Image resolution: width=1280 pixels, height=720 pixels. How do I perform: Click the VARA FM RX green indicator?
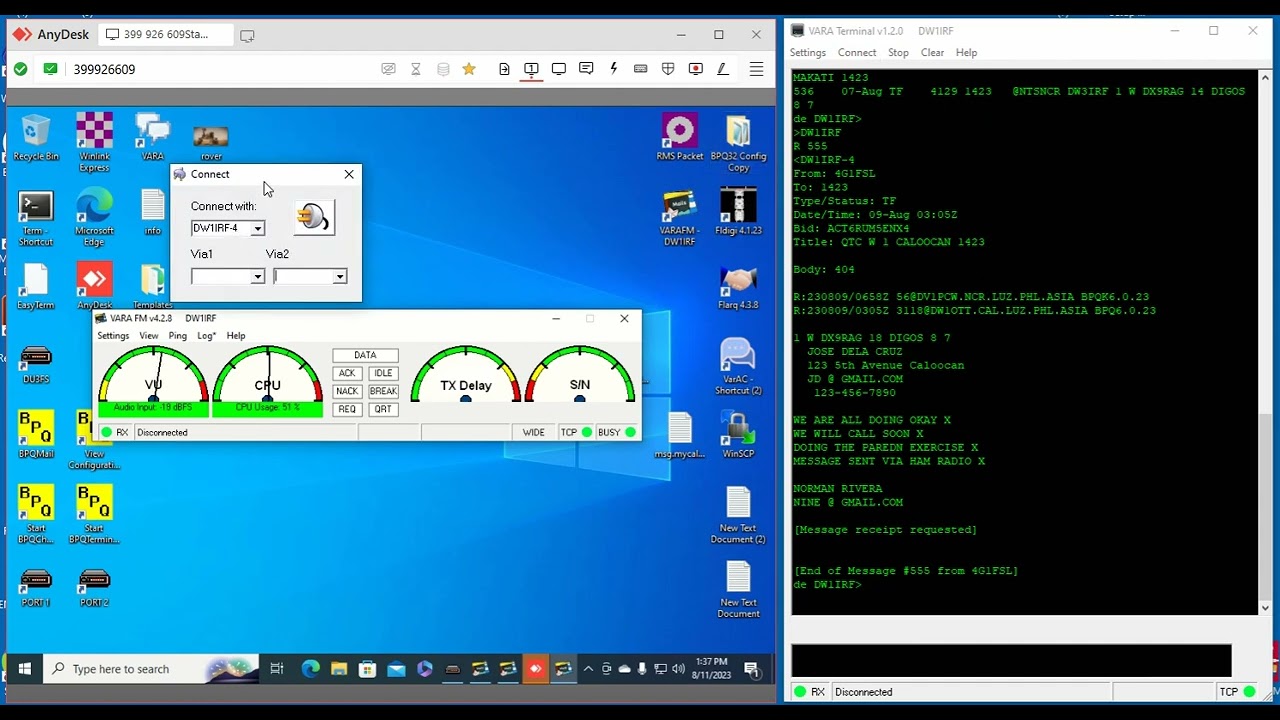[106, 433]
